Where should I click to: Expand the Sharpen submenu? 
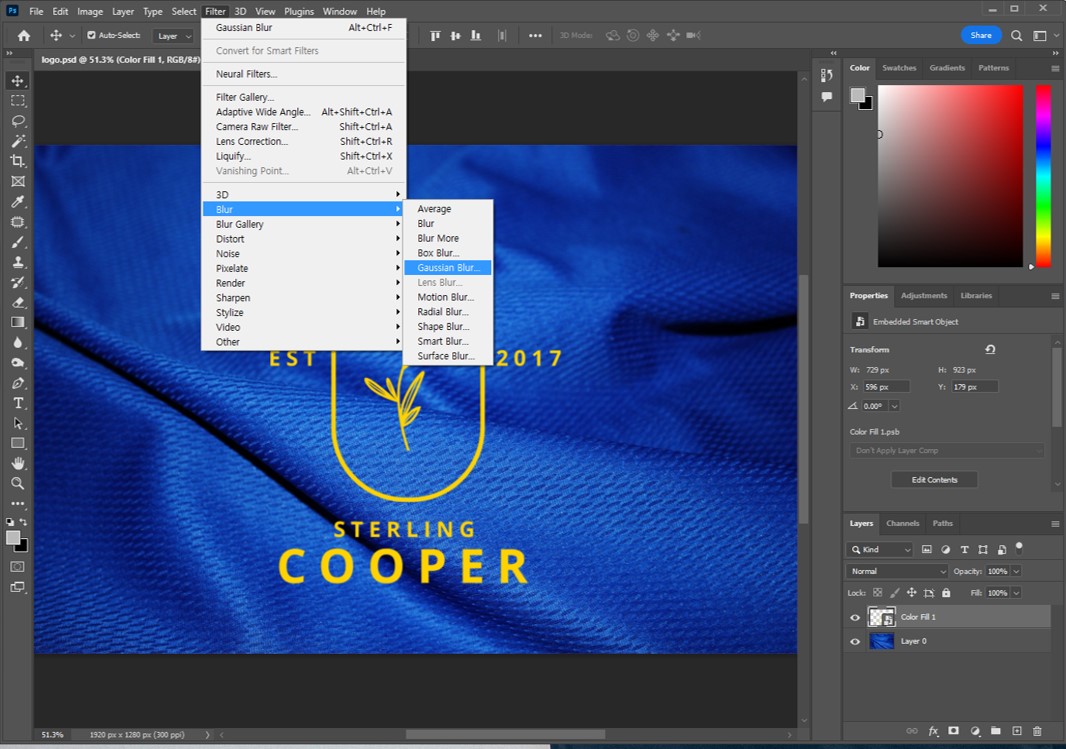304,298
